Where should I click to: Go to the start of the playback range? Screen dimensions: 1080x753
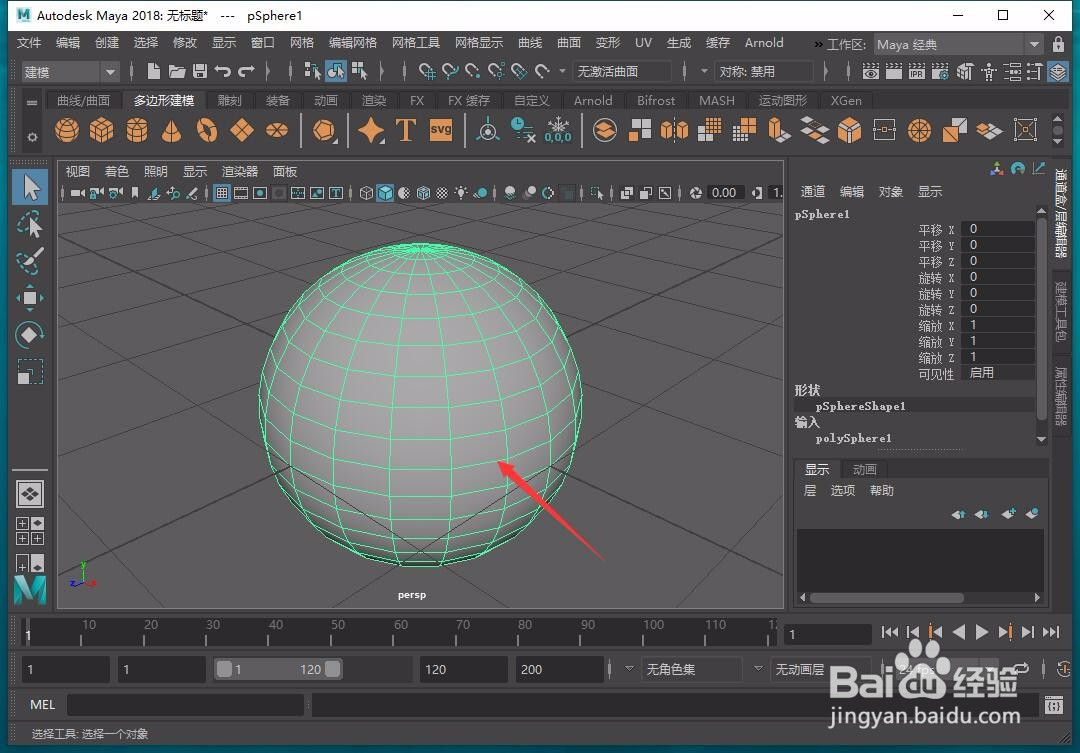pyautogui.click(x=889, y=632)
